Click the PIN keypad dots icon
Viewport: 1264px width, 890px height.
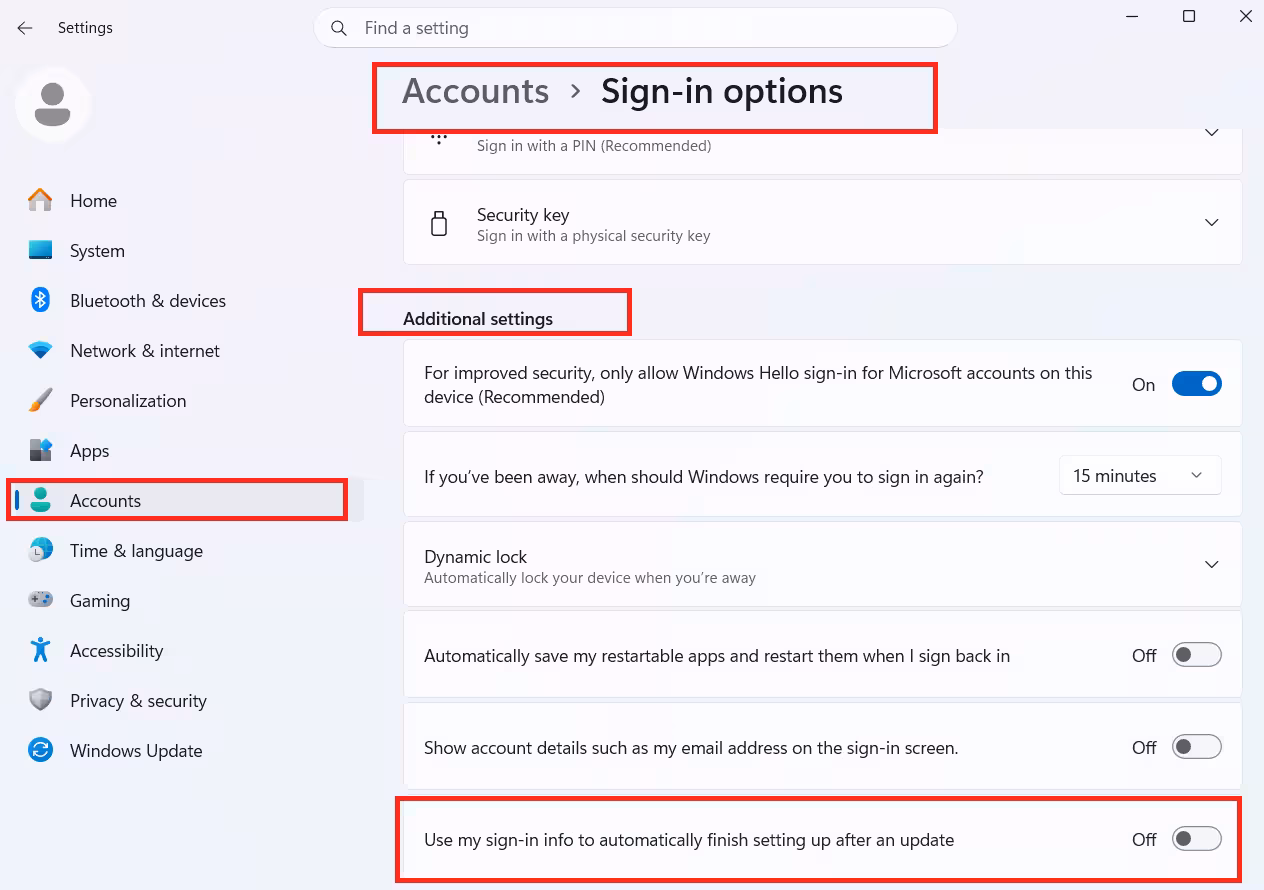(439, 138)
